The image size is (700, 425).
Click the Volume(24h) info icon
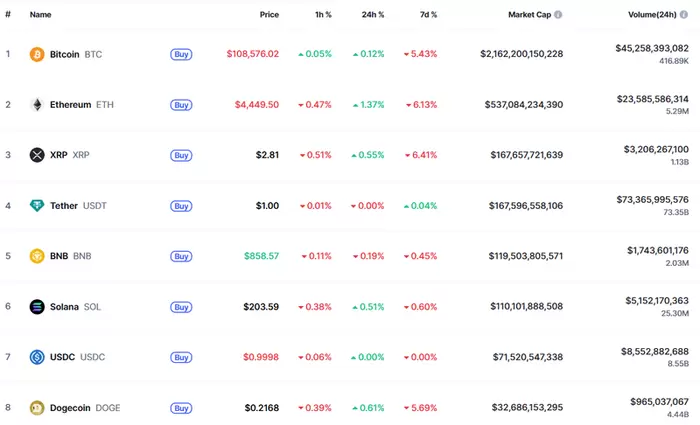(683, 15)
